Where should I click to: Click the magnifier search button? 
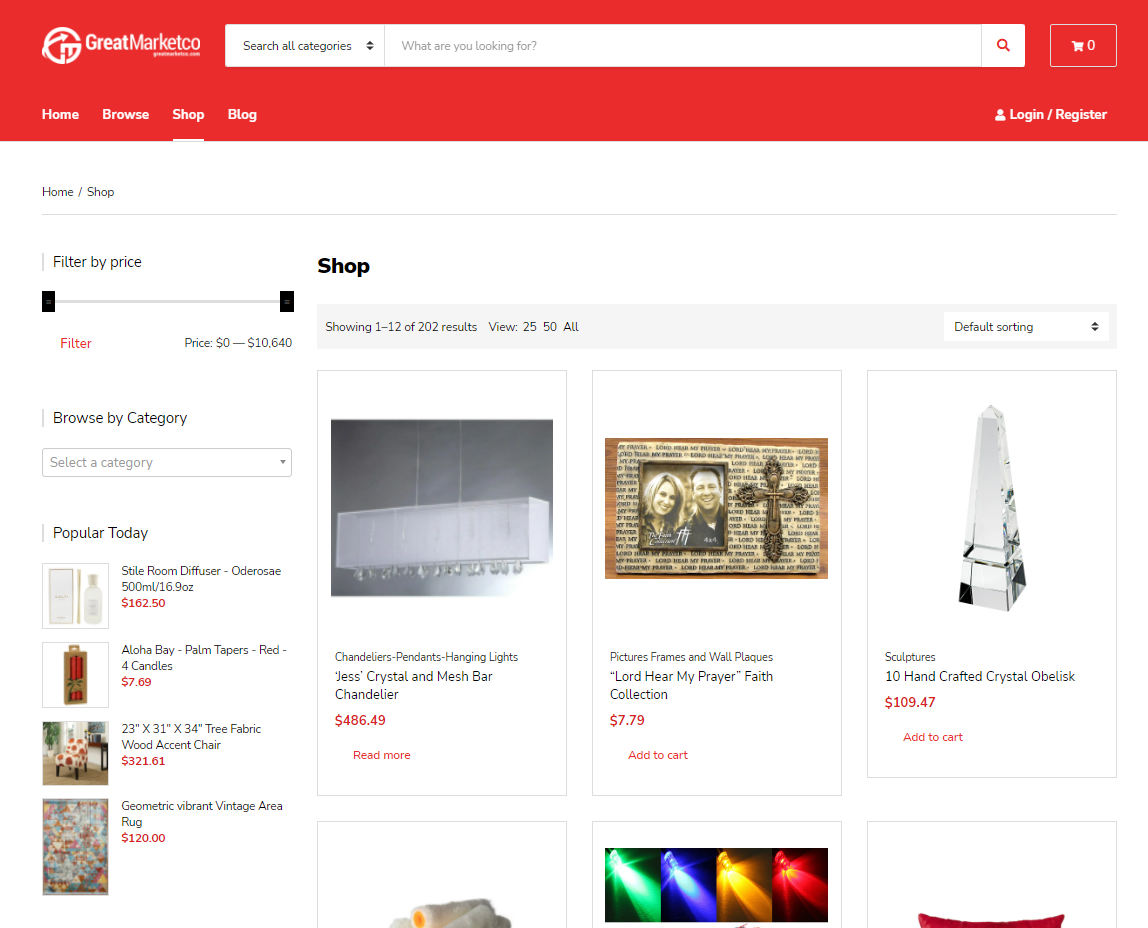click(x=1003, y=45)
